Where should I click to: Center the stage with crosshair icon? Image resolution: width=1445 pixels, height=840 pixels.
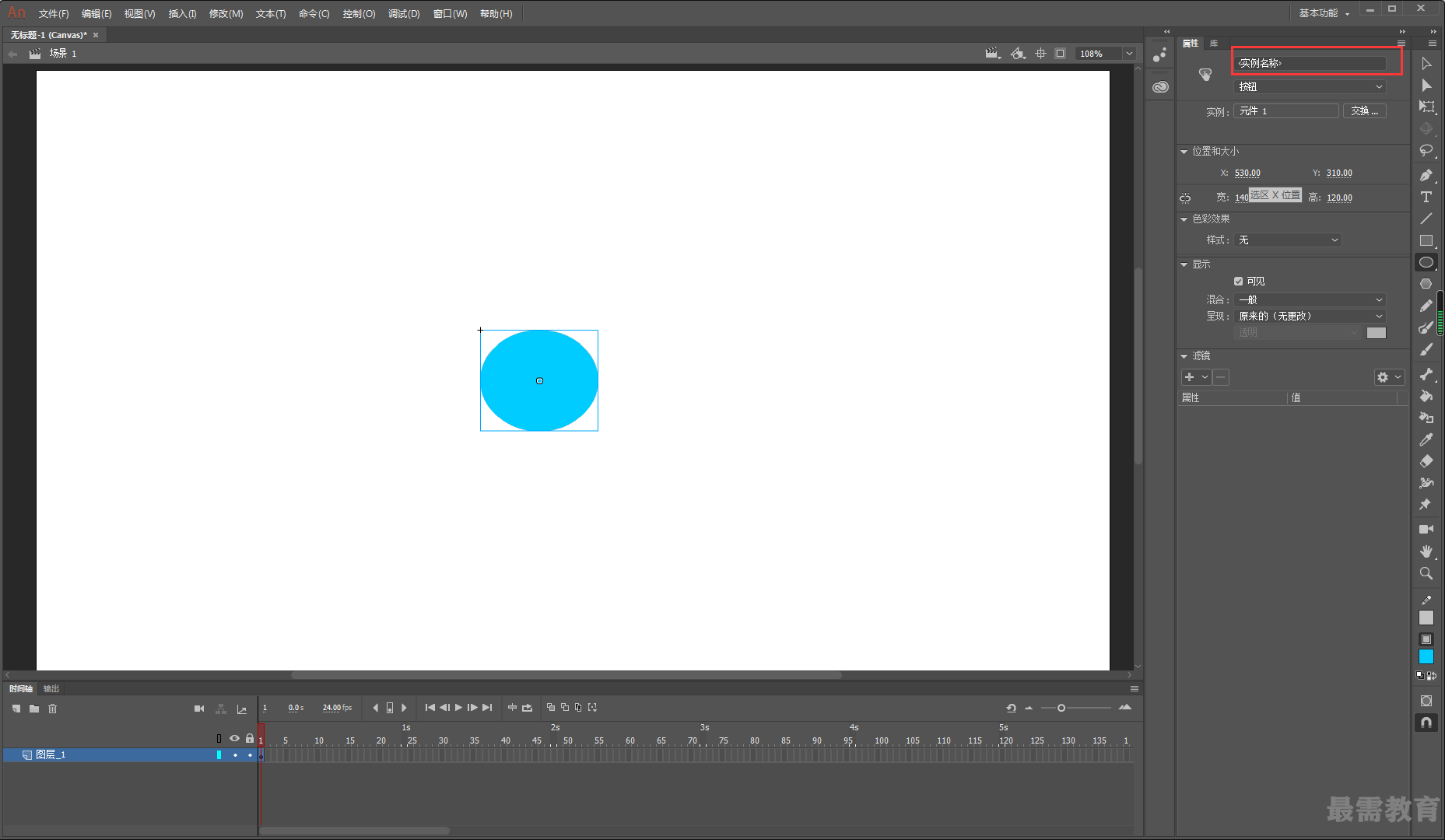(1040, 54)
